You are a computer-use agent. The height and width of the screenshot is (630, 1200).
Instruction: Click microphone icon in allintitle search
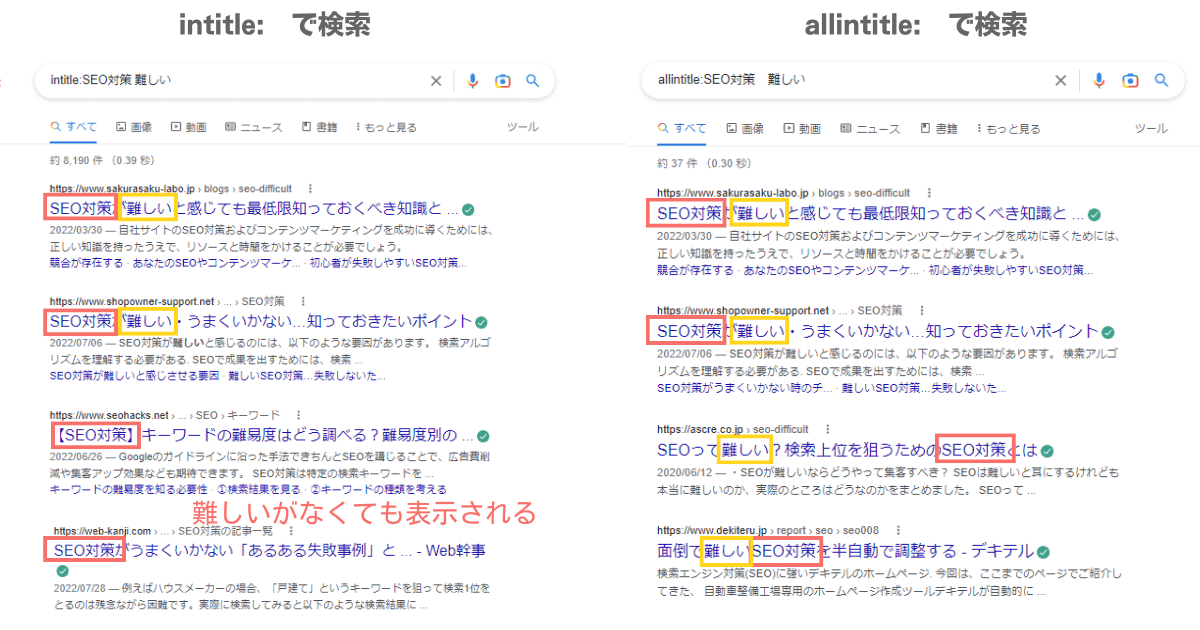coord(1099,81)
